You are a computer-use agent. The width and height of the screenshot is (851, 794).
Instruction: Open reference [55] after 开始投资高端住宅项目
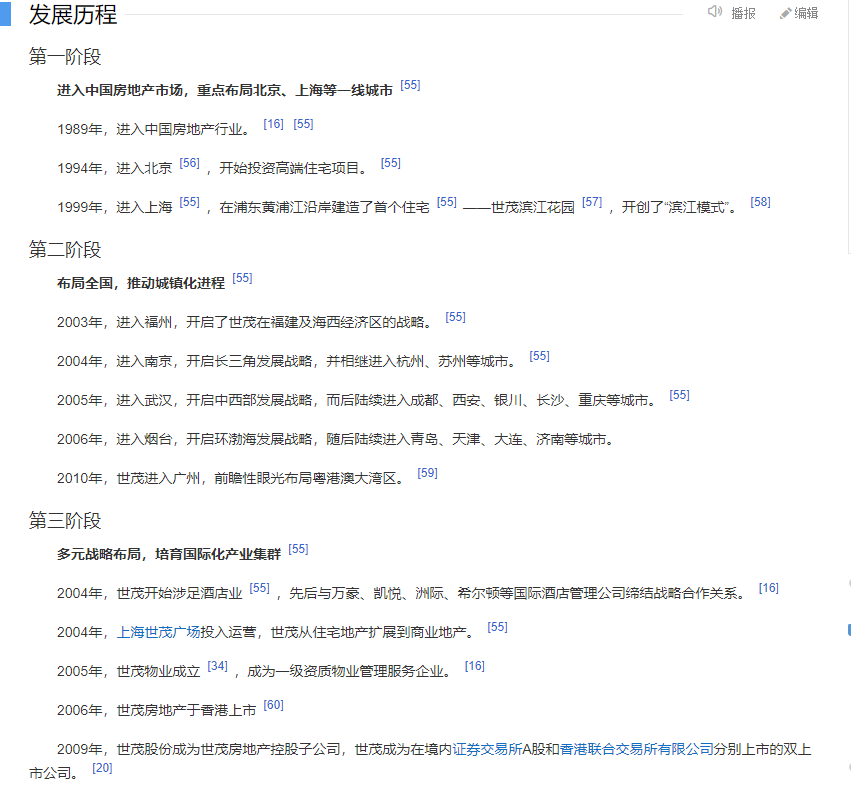[x=391, y=163]
